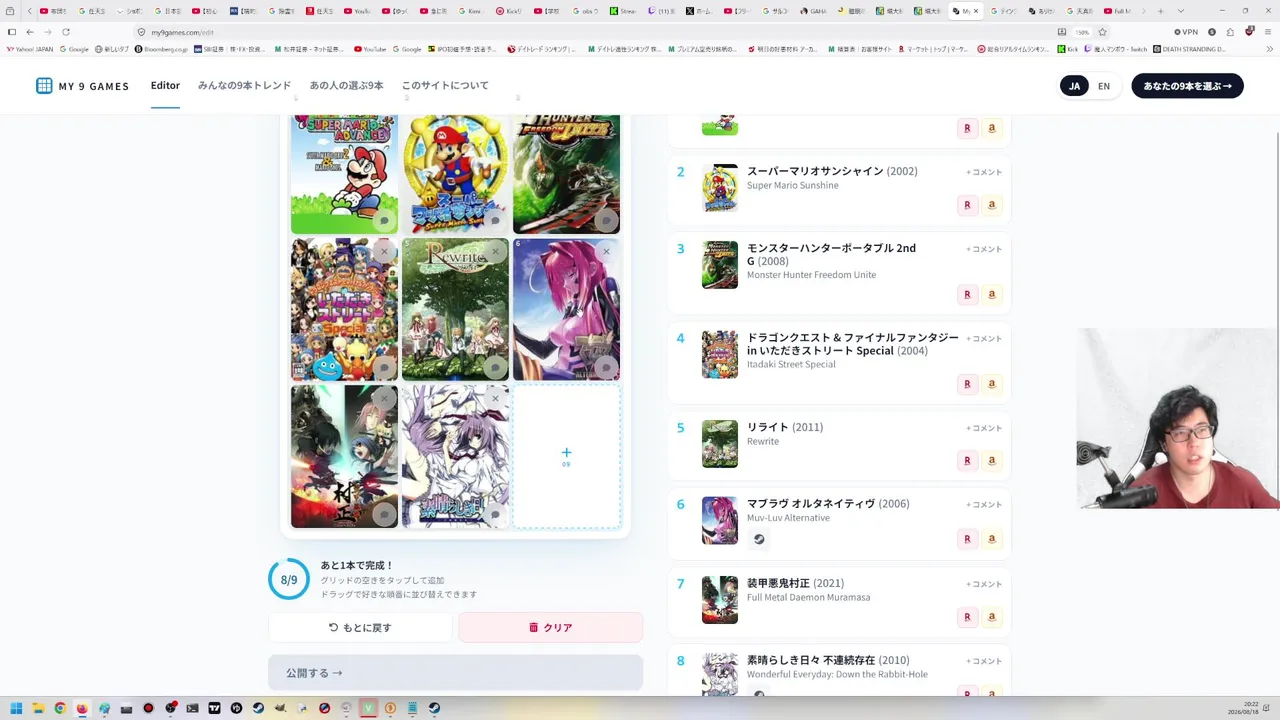The image size is (1280, 720).
Task: Click the 8/9 progress ring
Action: click(x=289, y=580)
